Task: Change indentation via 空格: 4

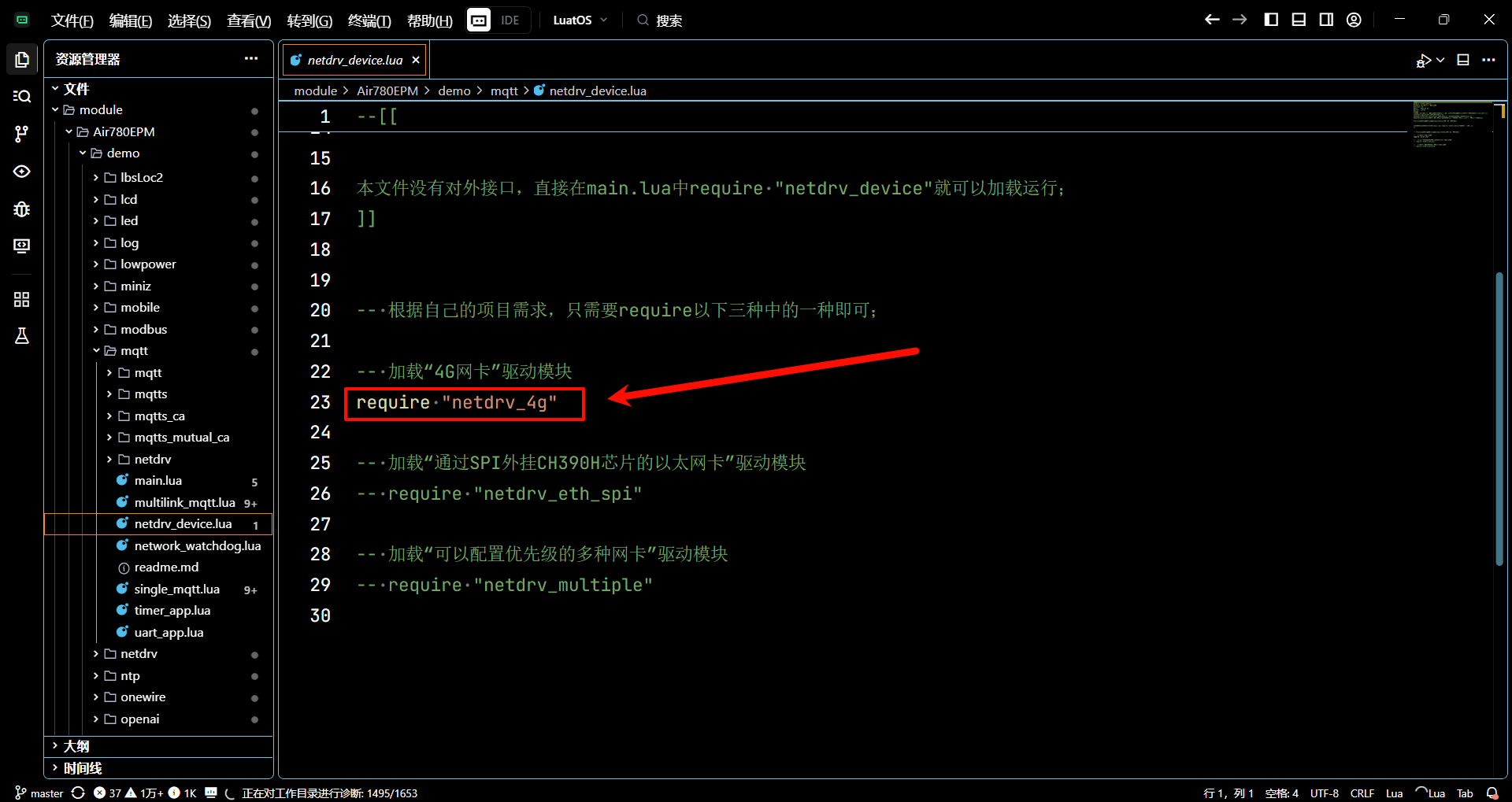Action: click(x=1282, y=793)
